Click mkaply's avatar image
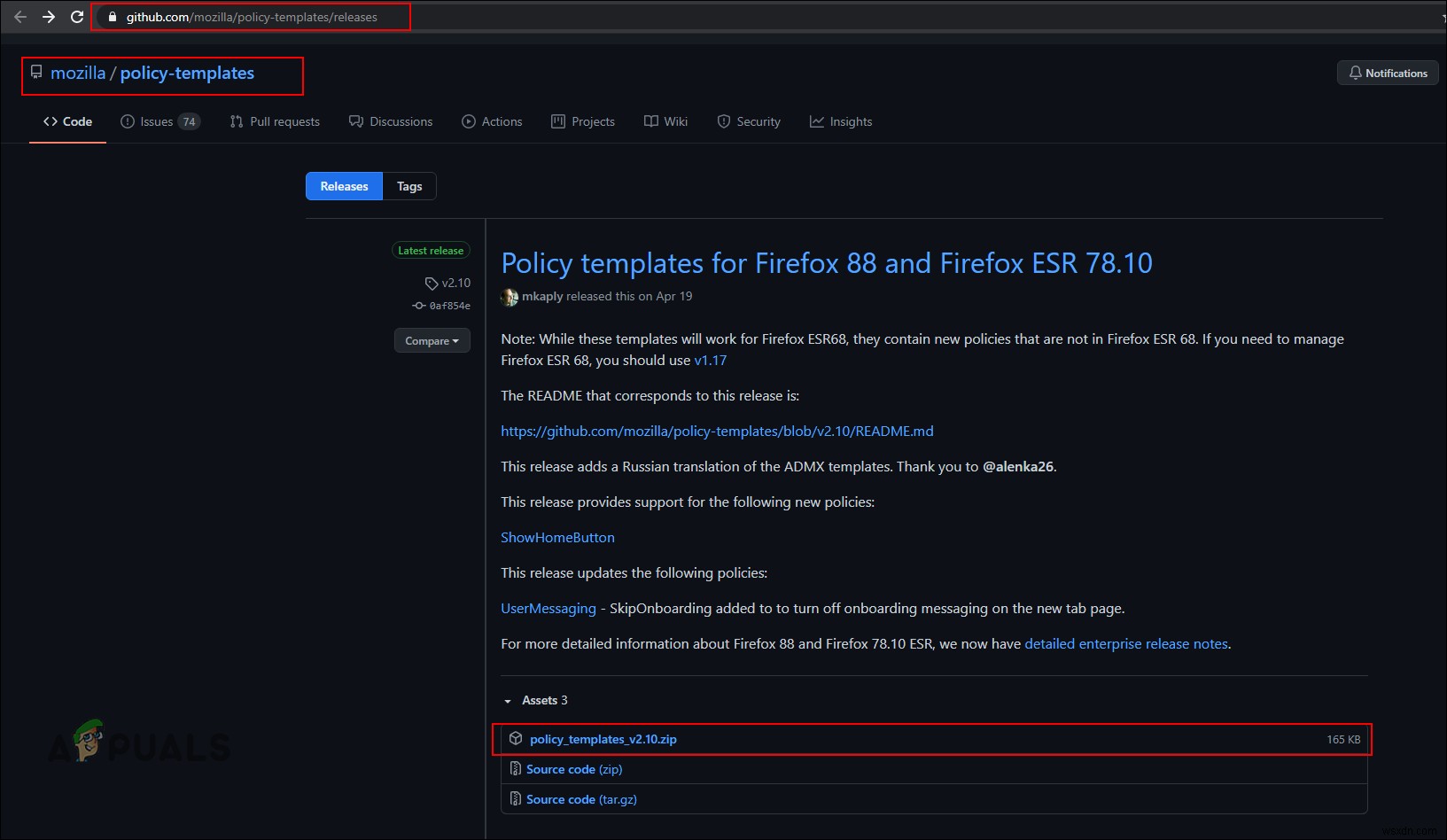Image resolution: width=1447 pixels, height=840 pixels. (510, 297)
